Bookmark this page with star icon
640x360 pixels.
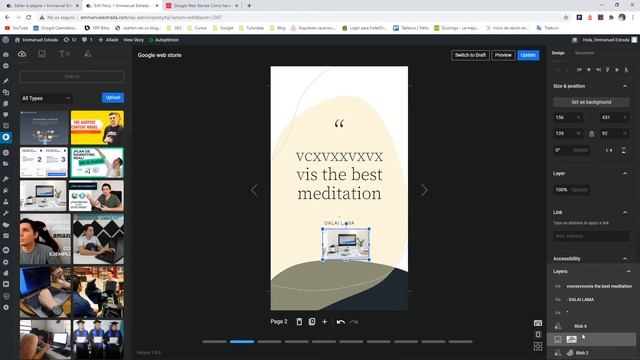coord(566,18)
